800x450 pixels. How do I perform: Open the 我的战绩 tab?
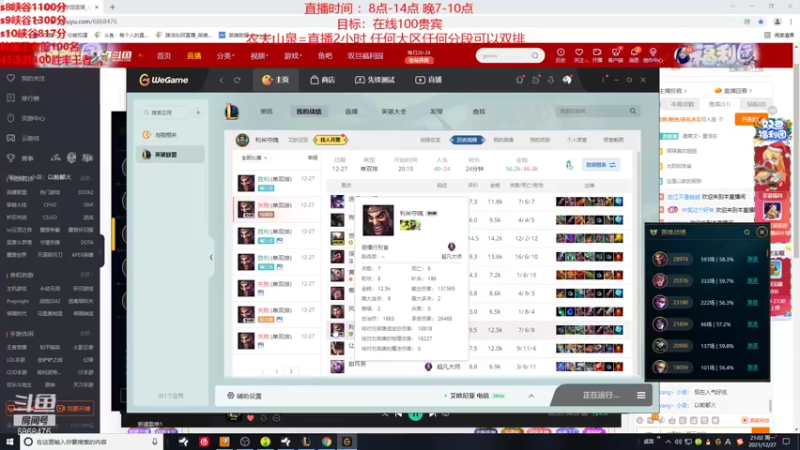(x=309, y=111)
